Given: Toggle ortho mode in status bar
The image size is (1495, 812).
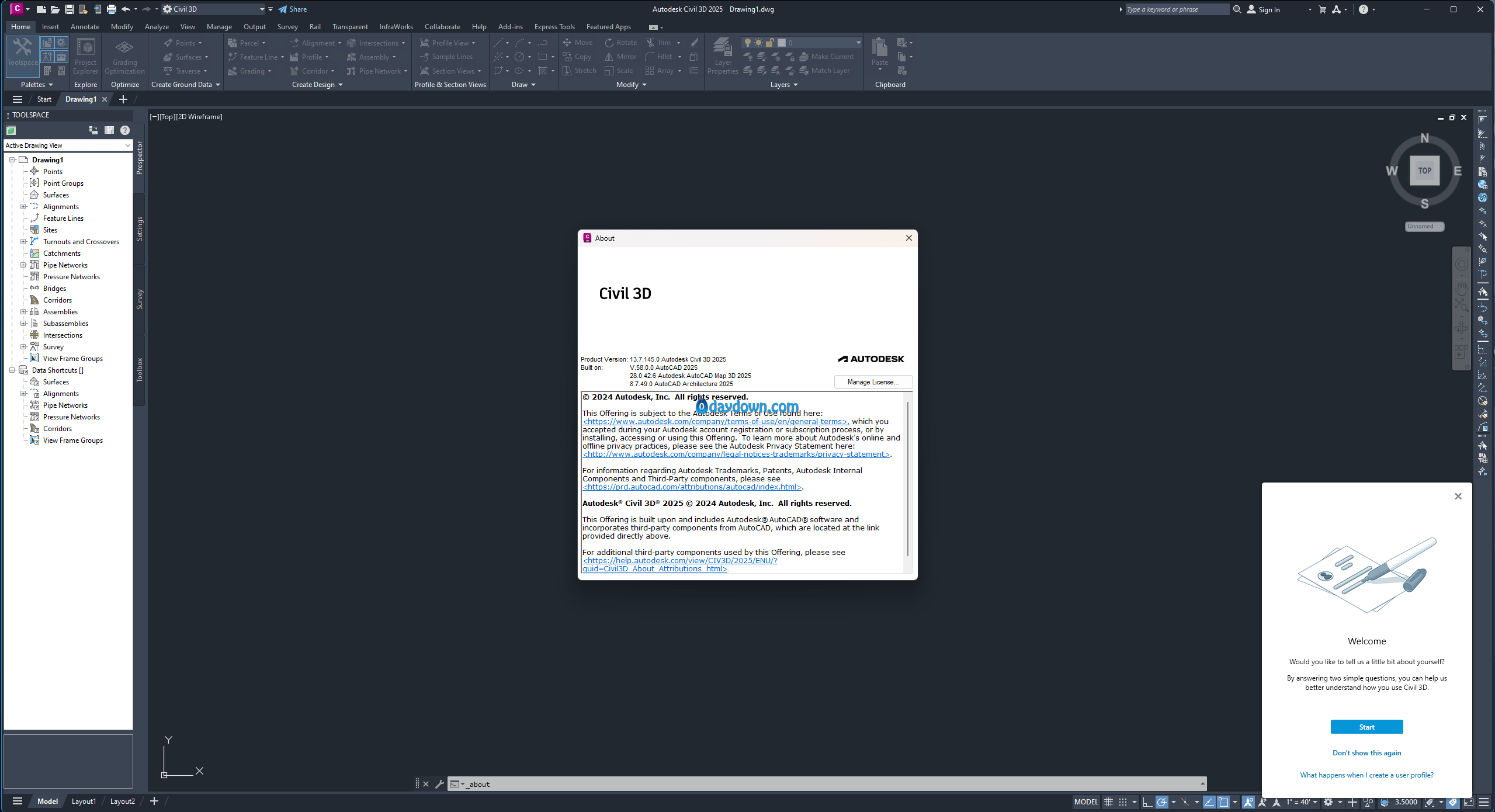Looking at the screenshot, I should (x=1147, y=802).
